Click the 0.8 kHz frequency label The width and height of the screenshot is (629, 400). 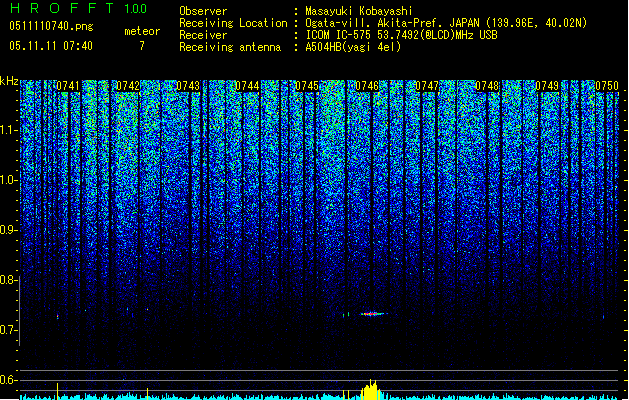(x=8, y=280)
